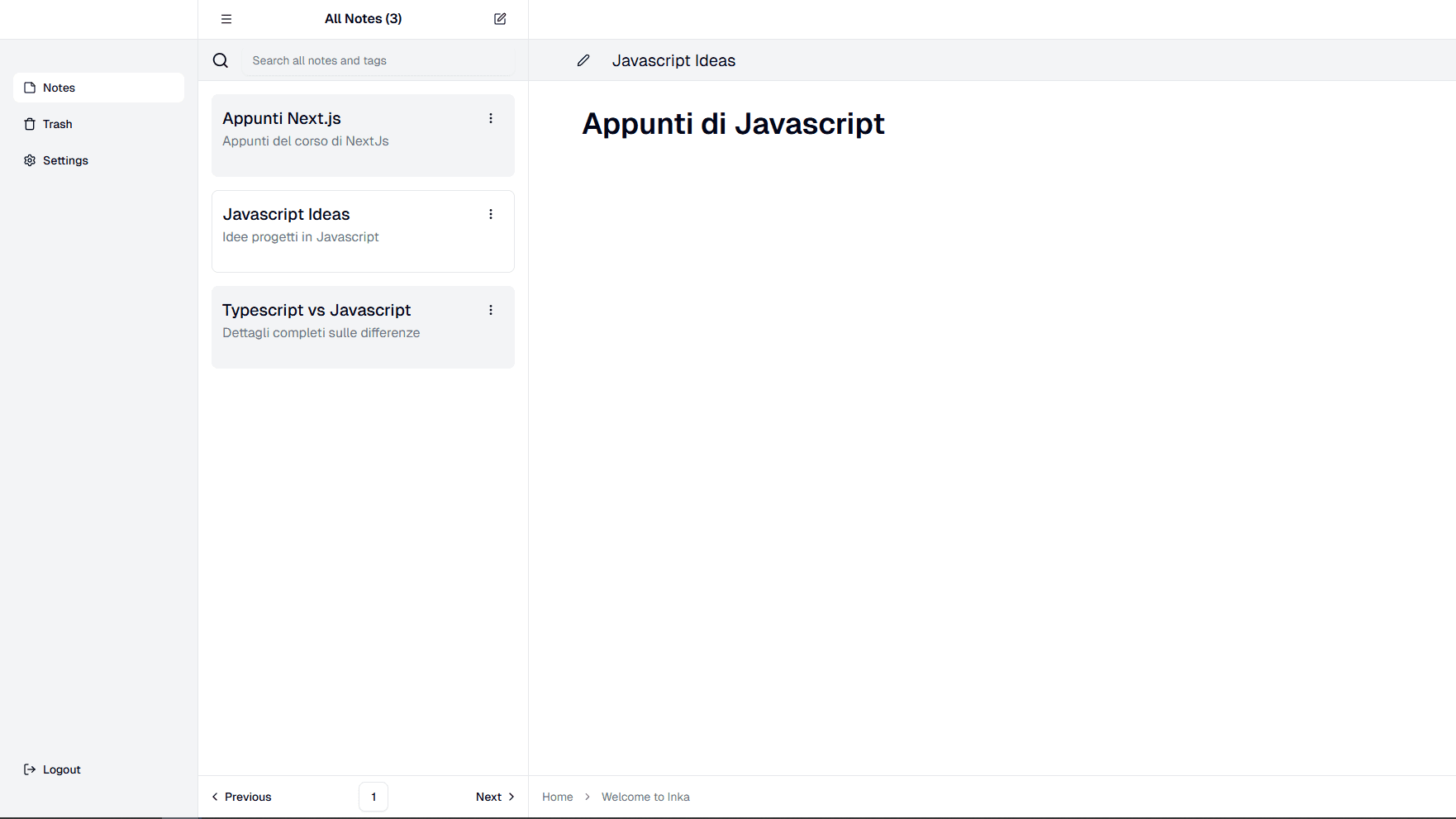Toggle the sidebar with hamburger menu icon

tap(226, 19)
